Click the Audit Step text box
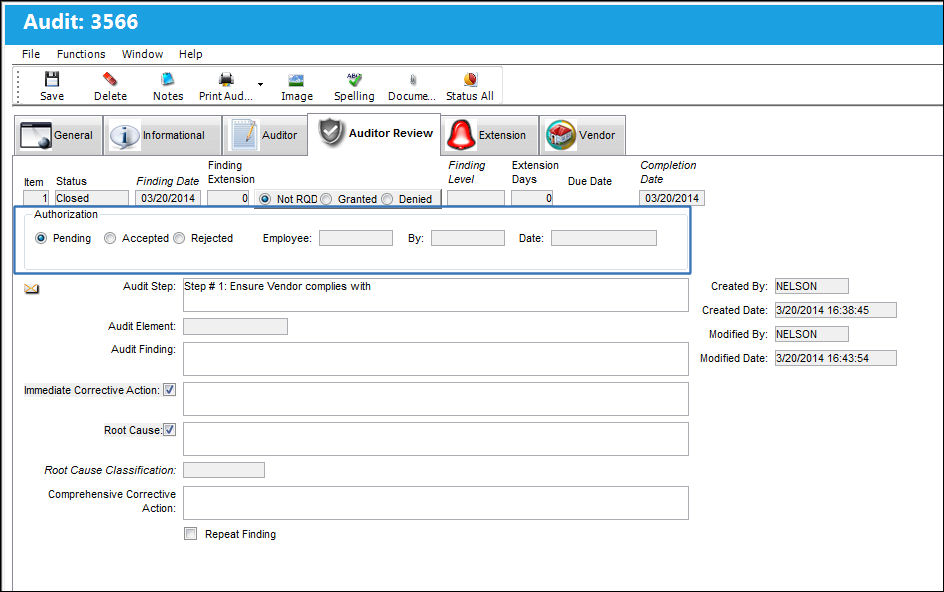The width and height of the screenshot is (944, 592). pos(436,295)
